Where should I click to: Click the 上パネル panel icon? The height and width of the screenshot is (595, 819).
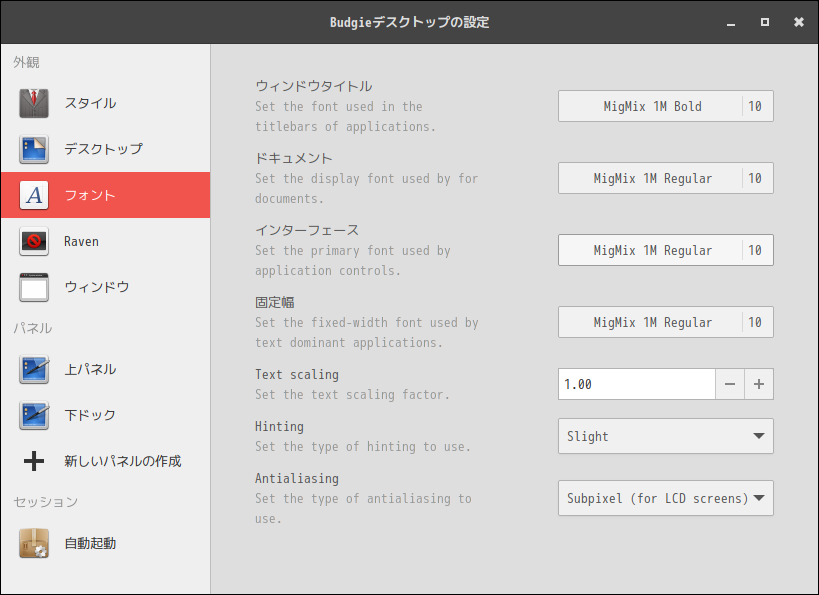tap(34, 369)
